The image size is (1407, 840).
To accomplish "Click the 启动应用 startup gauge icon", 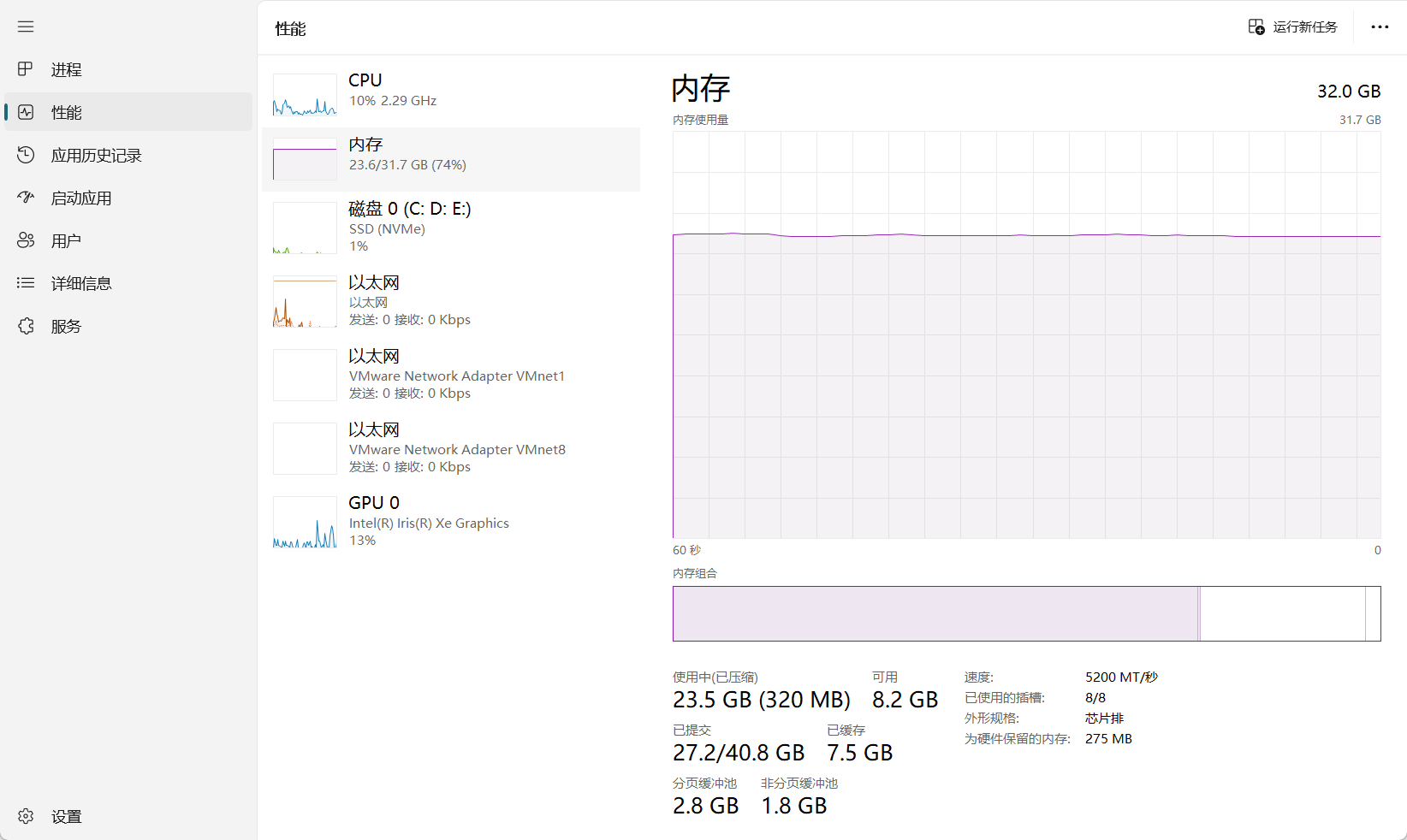I will (x=26, y=198).
